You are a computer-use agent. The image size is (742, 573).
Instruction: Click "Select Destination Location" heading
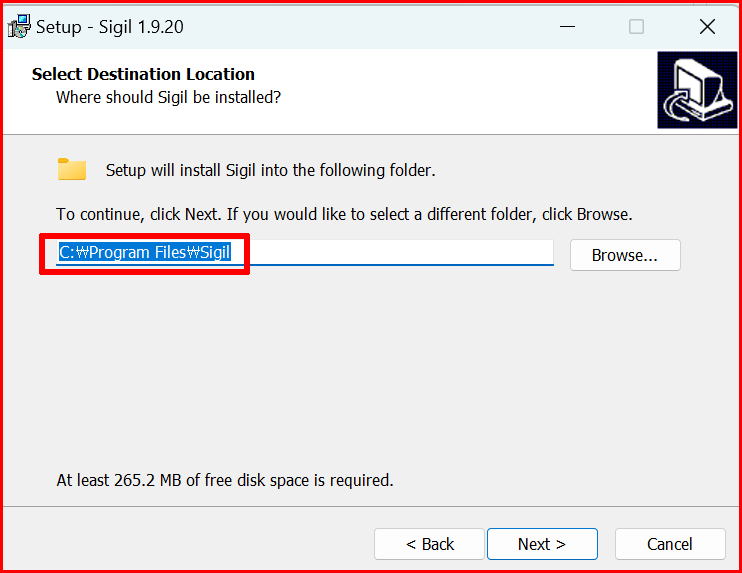pyautogui.click(x=143, y=74)
